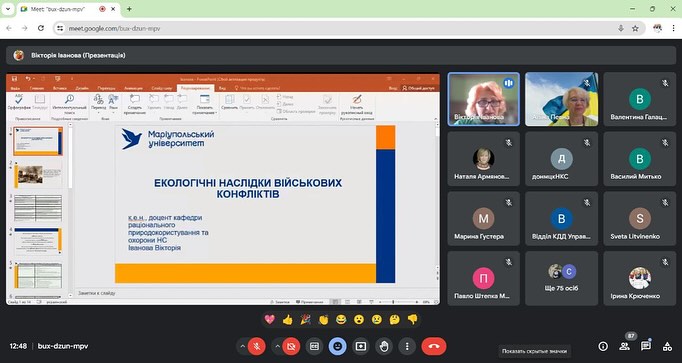This screenshot has width=682, height=363.
Task: Click the present screen icon
Action: (361, 346)
